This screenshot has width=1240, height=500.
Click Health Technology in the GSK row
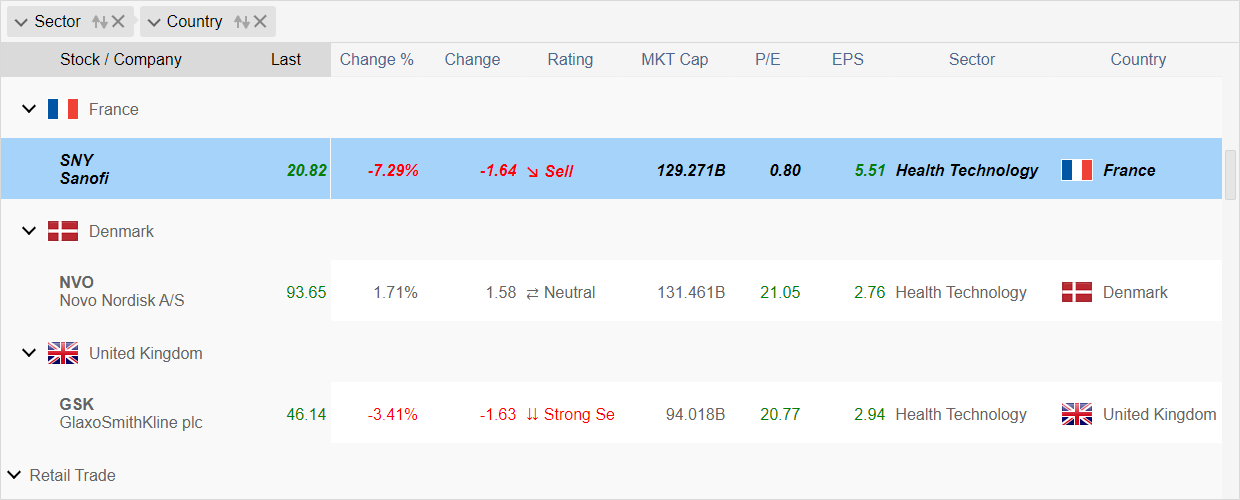pyautogui.click(x=961, y=414)
